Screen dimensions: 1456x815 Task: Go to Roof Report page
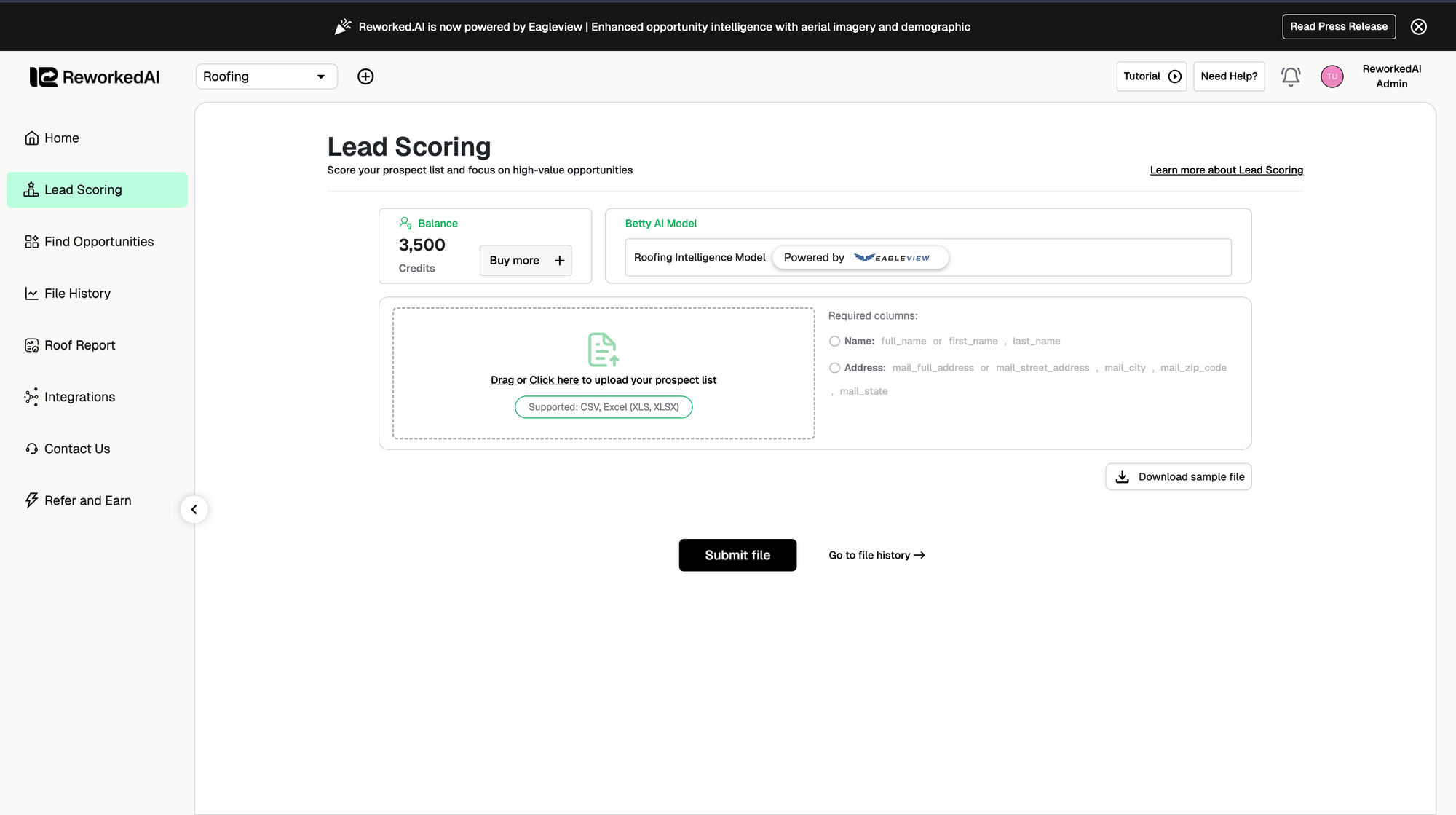click(x=79, y=345)
